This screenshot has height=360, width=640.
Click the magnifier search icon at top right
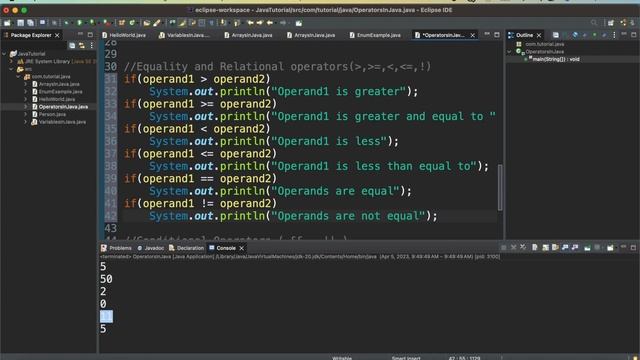pyautogui.click(x=594, y=23)
